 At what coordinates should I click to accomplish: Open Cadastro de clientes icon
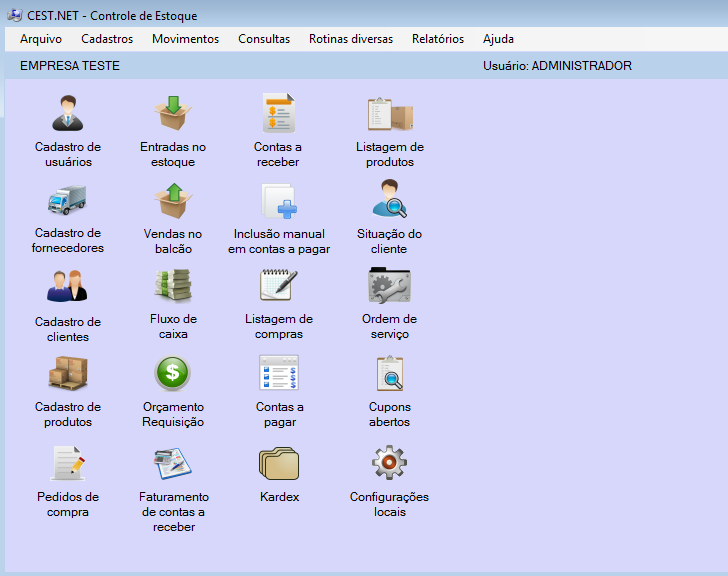click(x=68, y=287)
